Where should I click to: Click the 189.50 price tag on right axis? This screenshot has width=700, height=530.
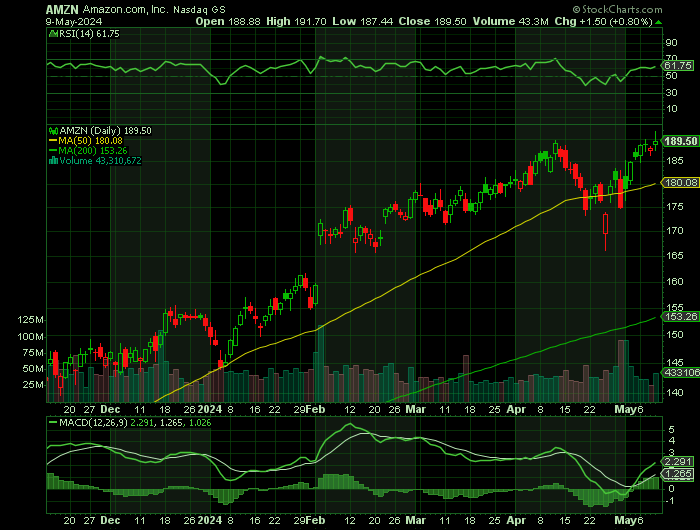coord(680,141)
